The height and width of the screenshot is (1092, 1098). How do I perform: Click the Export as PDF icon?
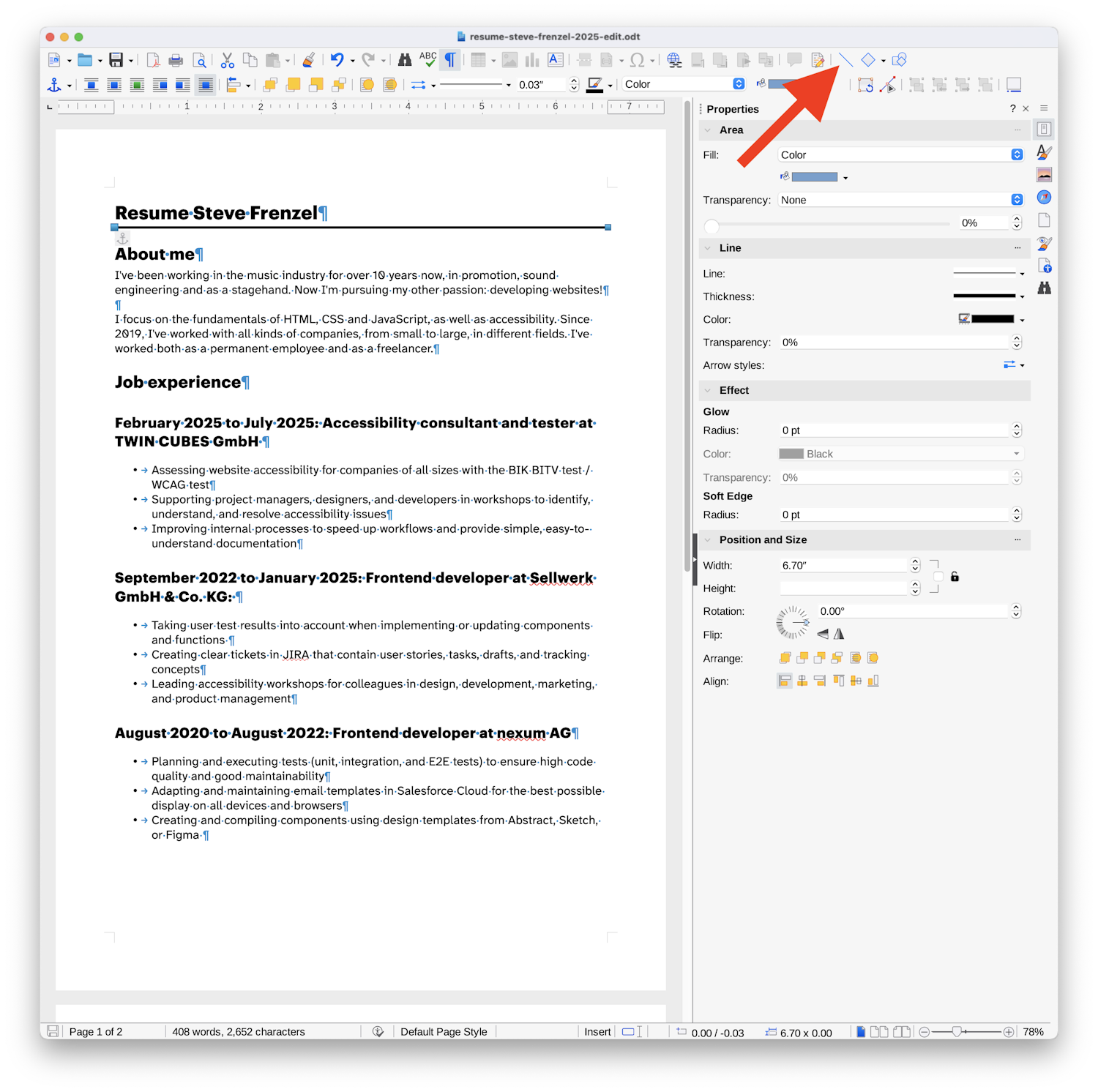tap(153, 60)
